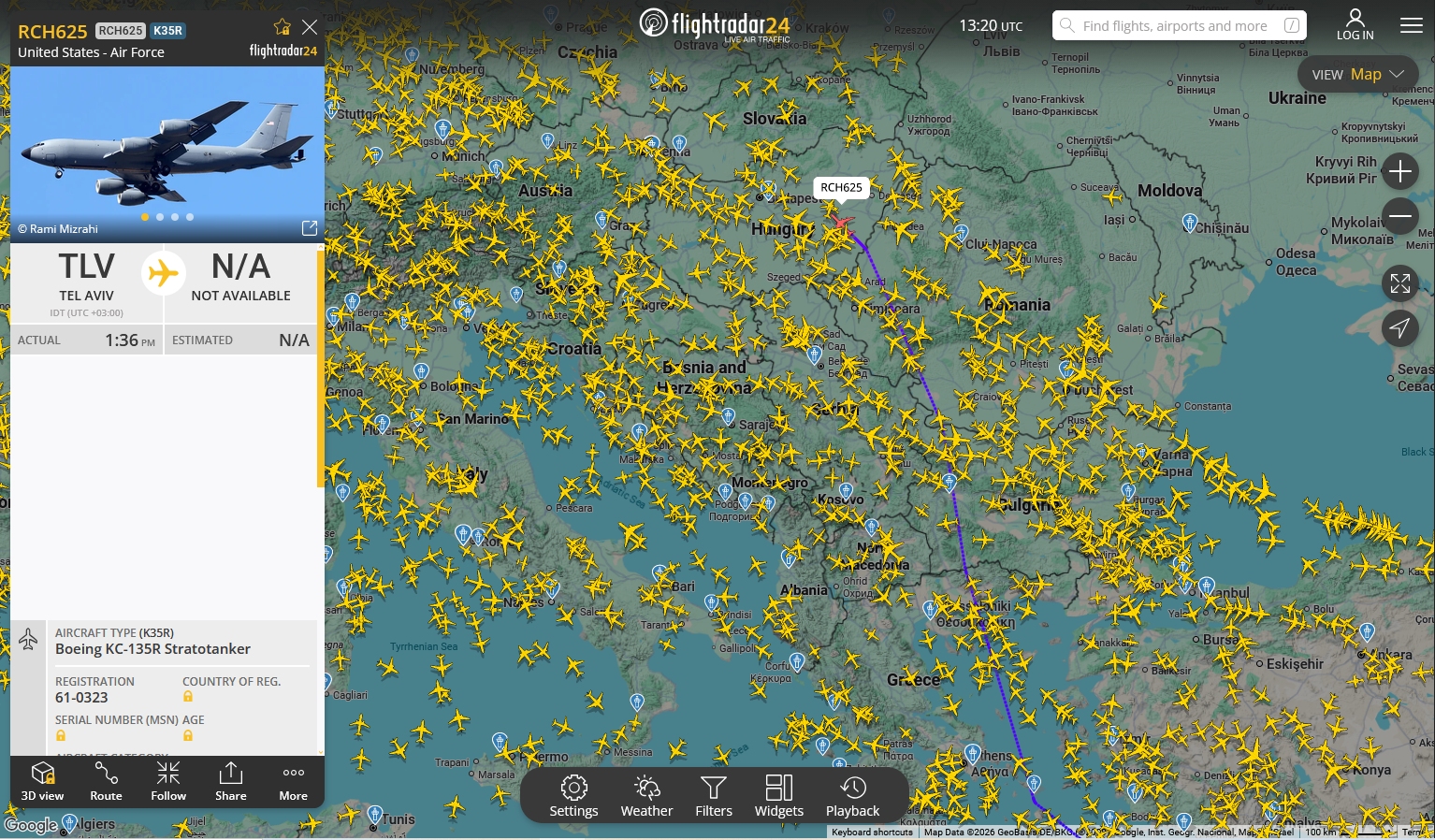Add RCH625 to favorites with star icon
Image resolution: width=1435 pixels, height=840 pixels.
tap(282, 26)
